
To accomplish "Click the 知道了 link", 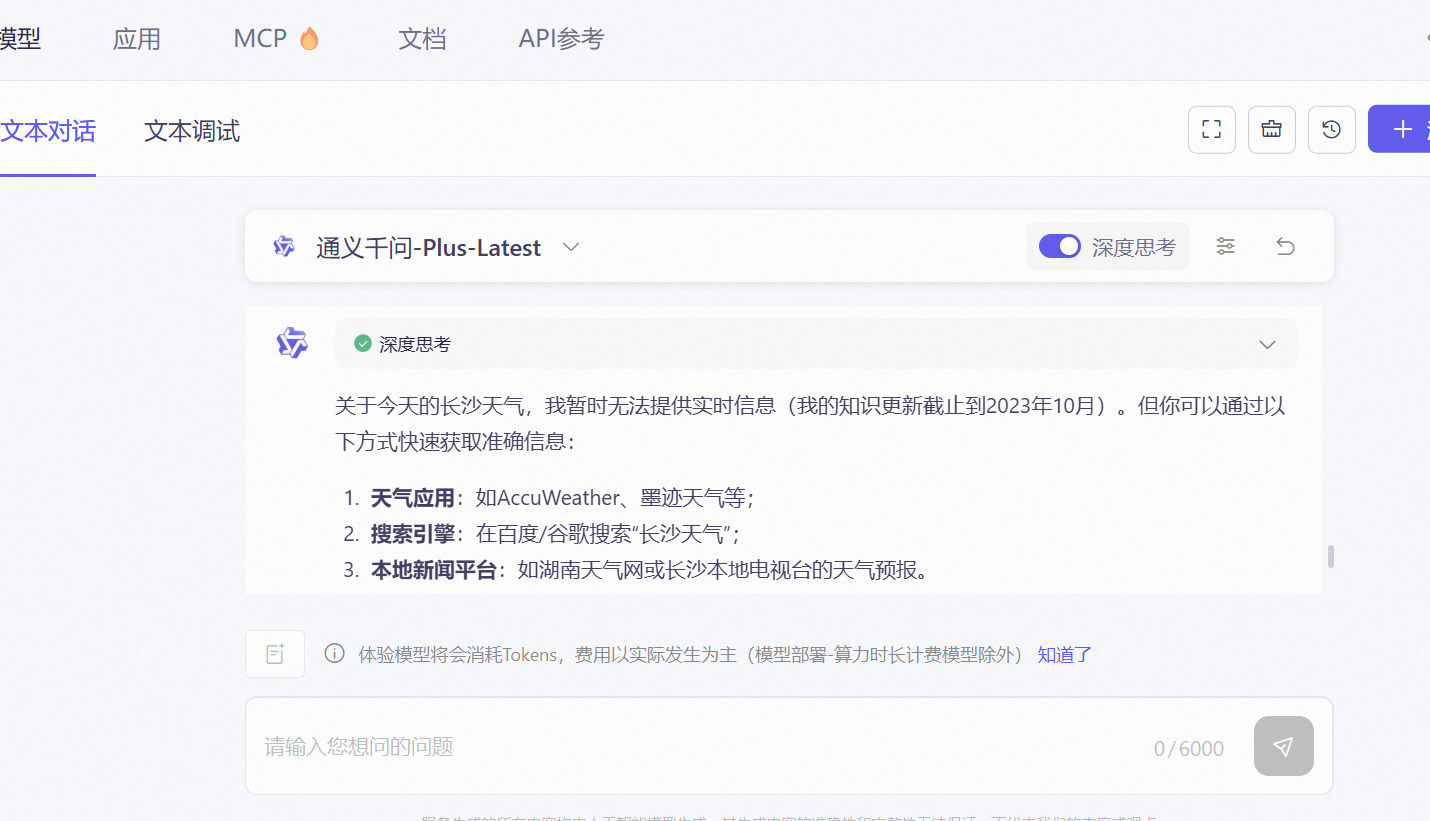I will 1064,655.
